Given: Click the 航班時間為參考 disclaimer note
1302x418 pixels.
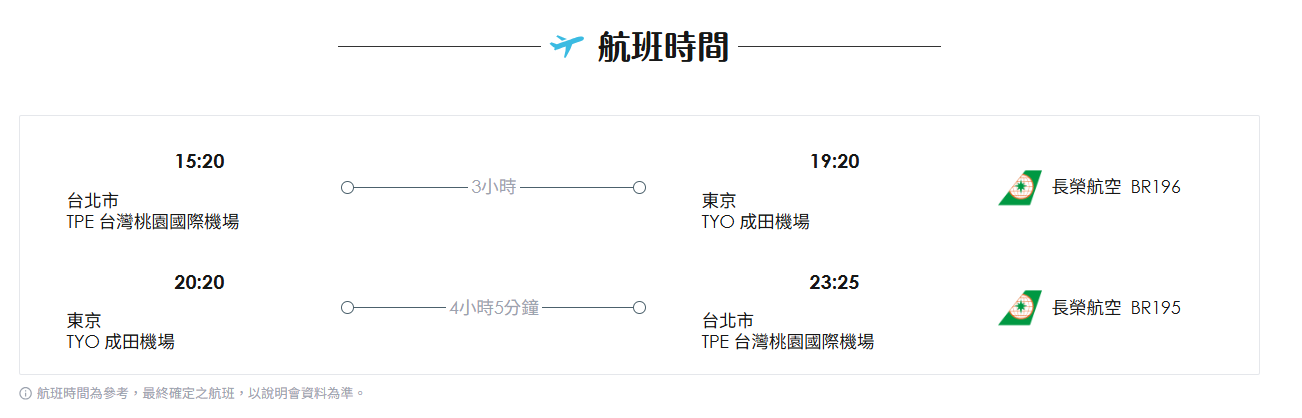Looking at the screenshot, I should [200, 394].
